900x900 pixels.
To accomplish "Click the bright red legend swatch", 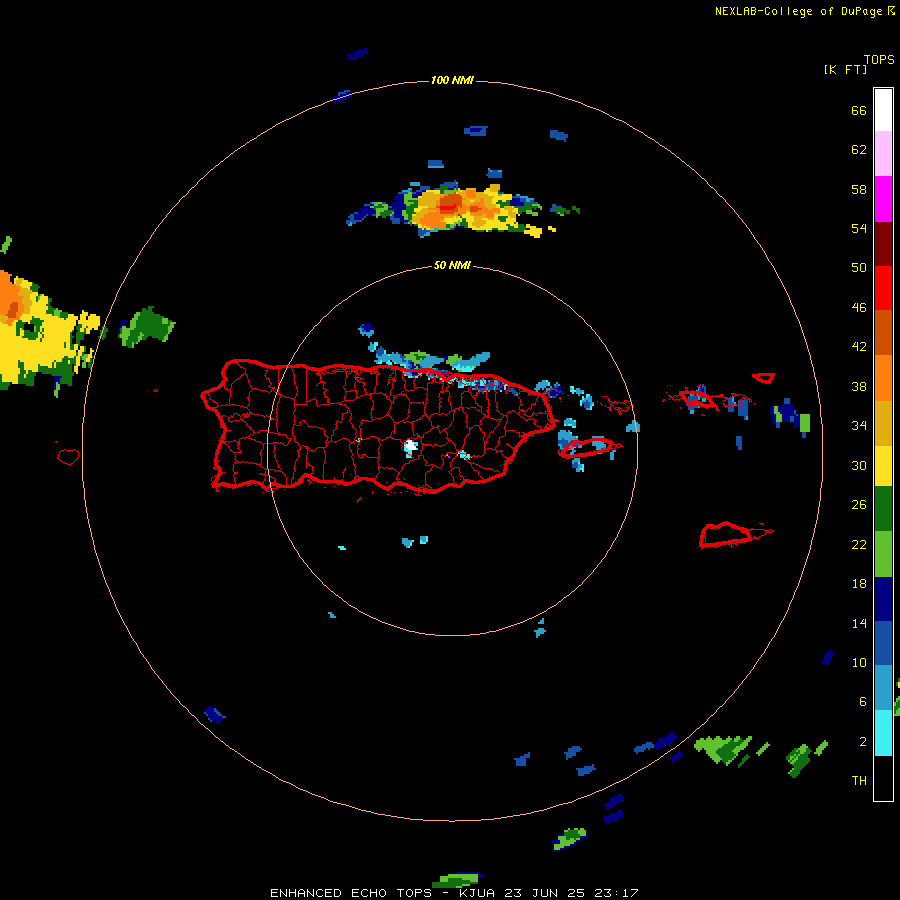I will (x=883, y=288).
